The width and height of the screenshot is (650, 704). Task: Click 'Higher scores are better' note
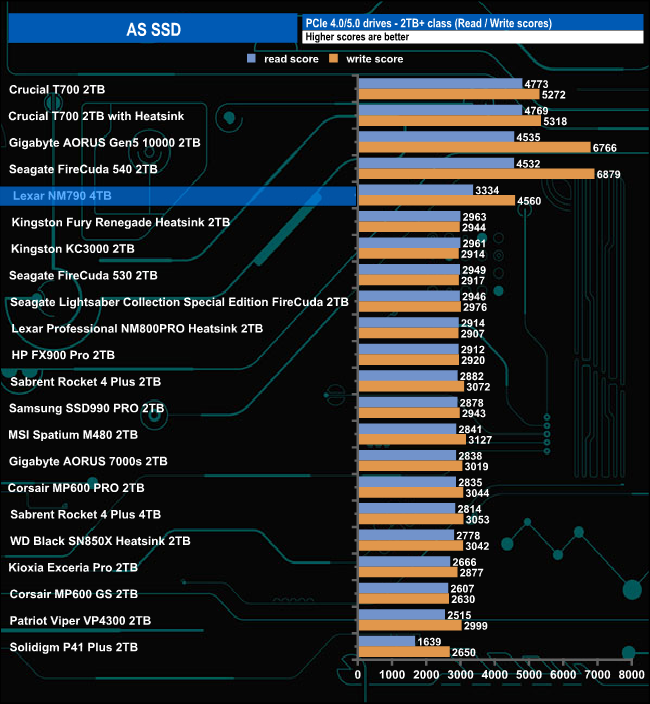[357, 37]
